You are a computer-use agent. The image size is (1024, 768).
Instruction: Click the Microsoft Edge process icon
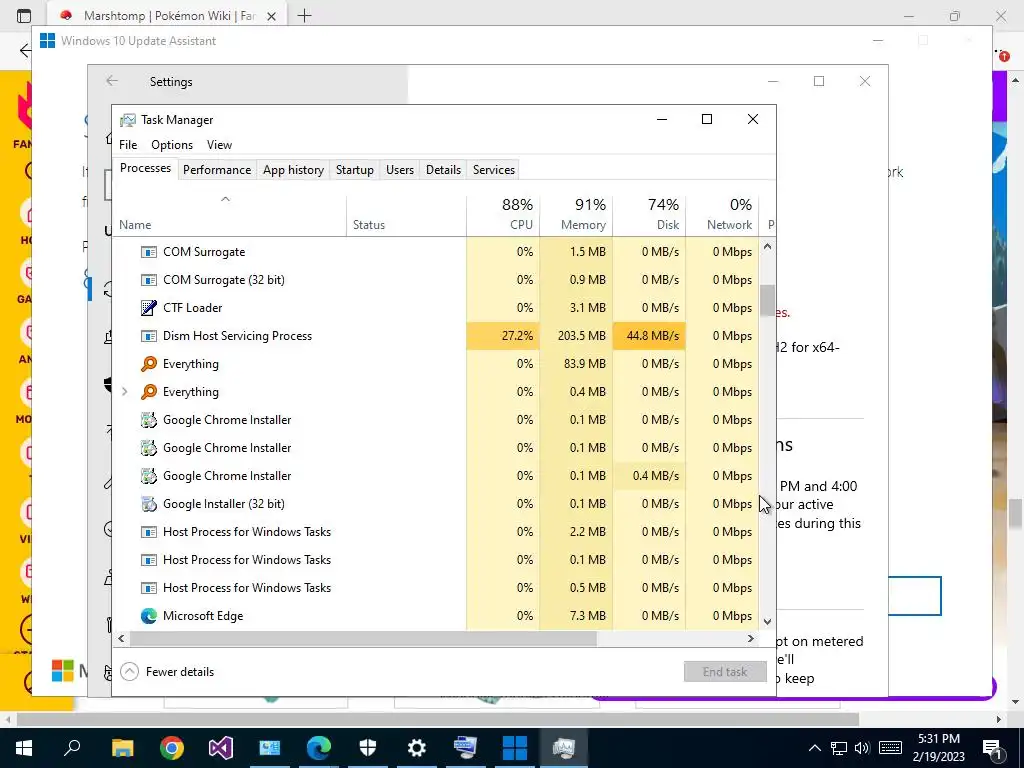pyautogui.click(x=149, y=616)
